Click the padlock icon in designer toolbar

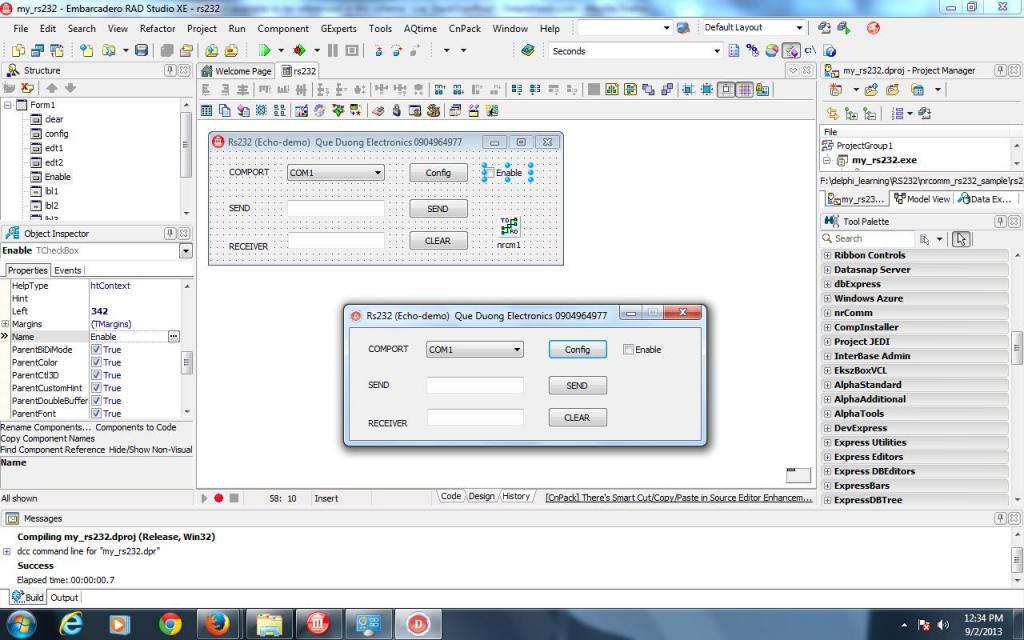point(396,110)
